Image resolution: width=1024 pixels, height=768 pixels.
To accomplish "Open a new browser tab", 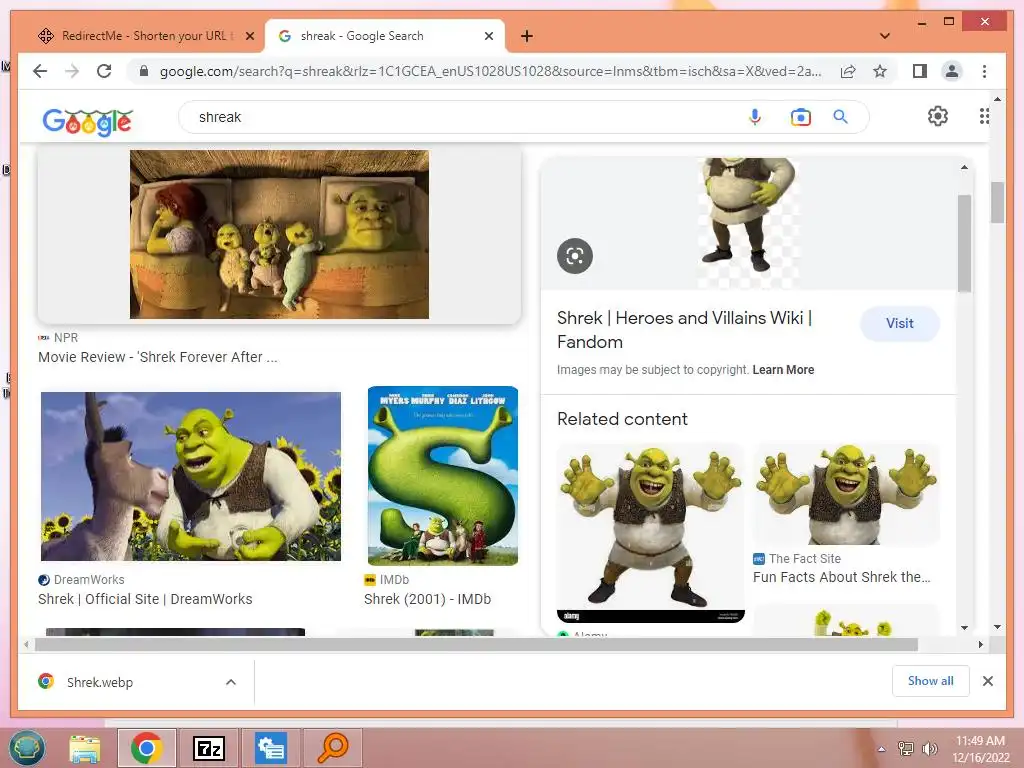I will [x=526, y=36].
